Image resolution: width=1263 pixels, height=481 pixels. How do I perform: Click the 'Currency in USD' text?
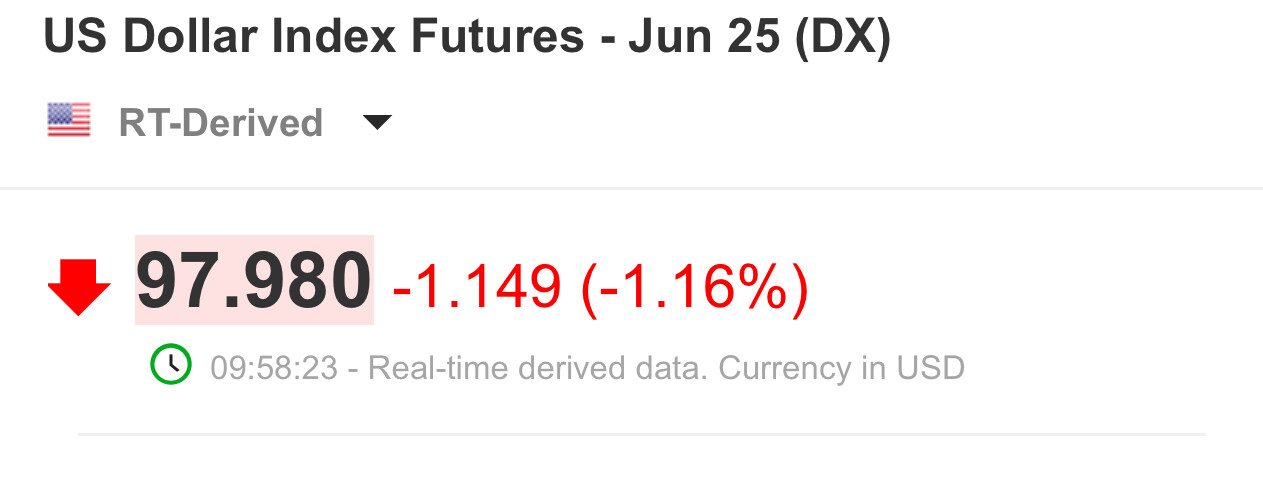coord(841,368)
